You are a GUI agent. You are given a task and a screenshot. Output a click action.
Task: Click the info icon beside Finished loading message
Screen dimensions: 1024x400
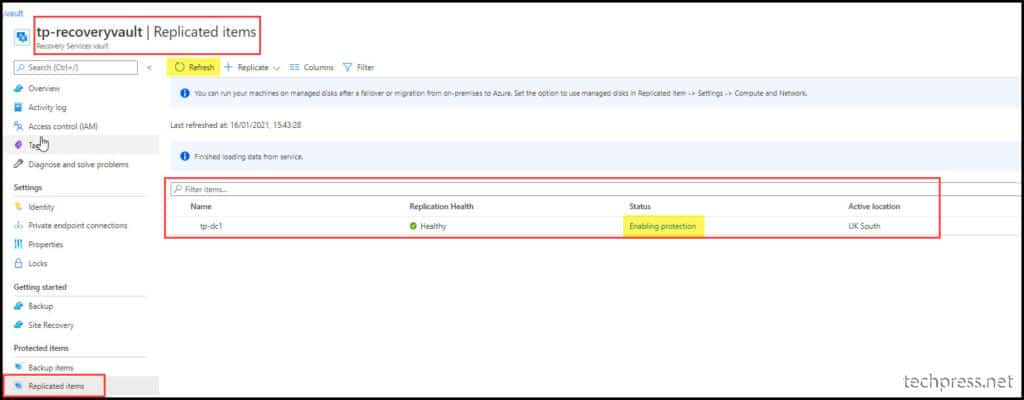[185, 157]
